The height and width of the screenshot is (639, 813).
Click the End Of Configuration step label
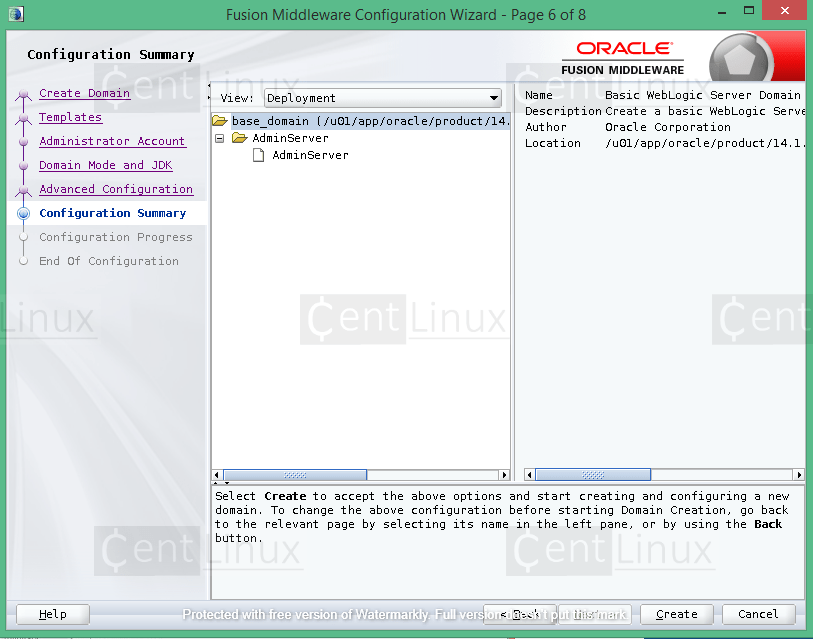109,261
